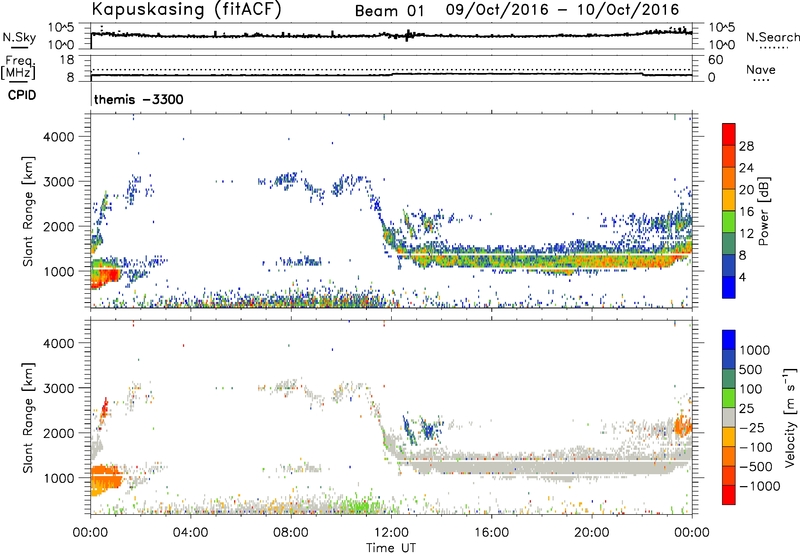Click the "16" power colorbar label
This screenshot has height=554, width=800.
(746, 212)
